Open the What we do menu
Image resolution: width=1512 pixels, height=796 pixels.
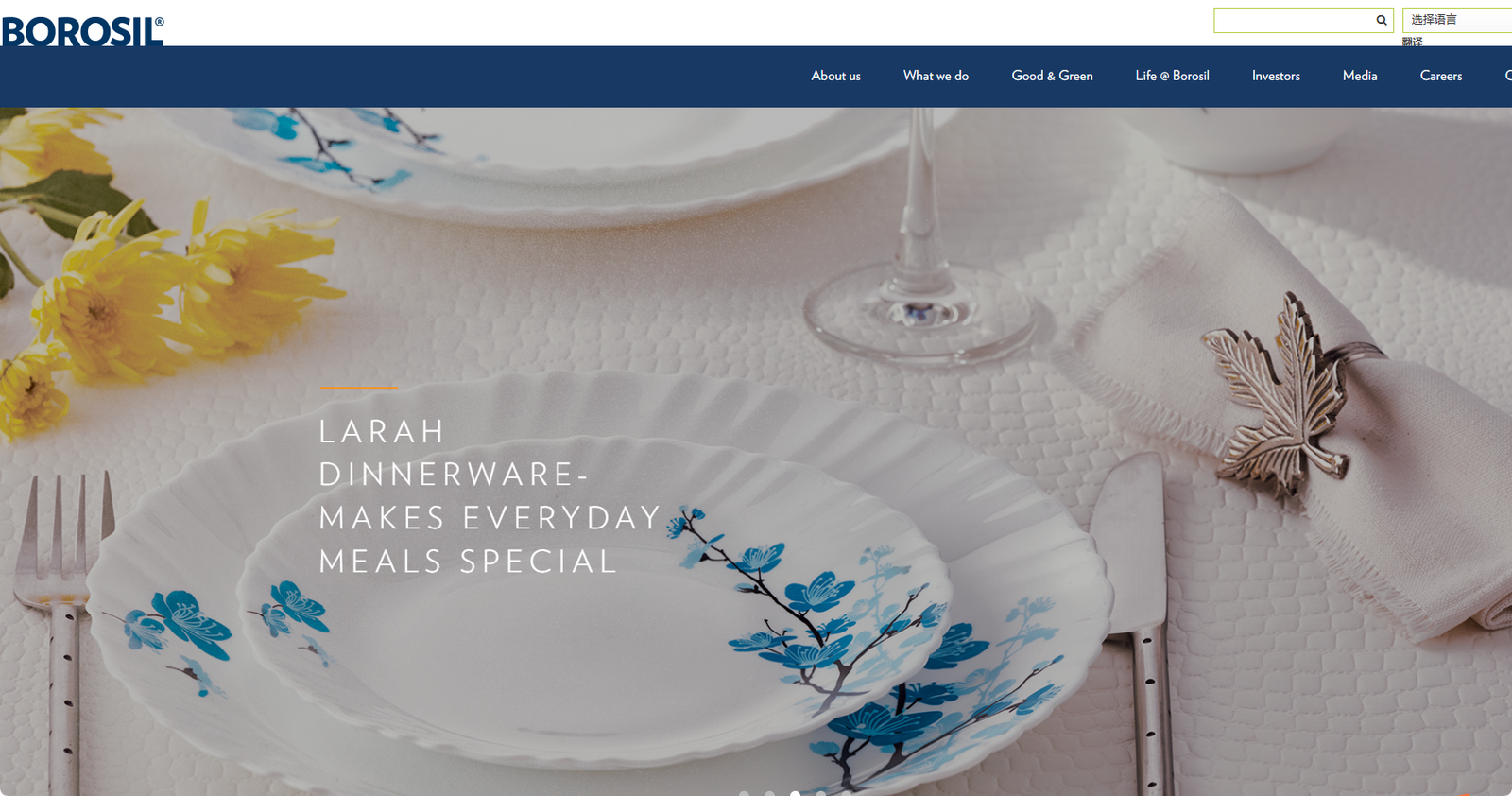936,76
